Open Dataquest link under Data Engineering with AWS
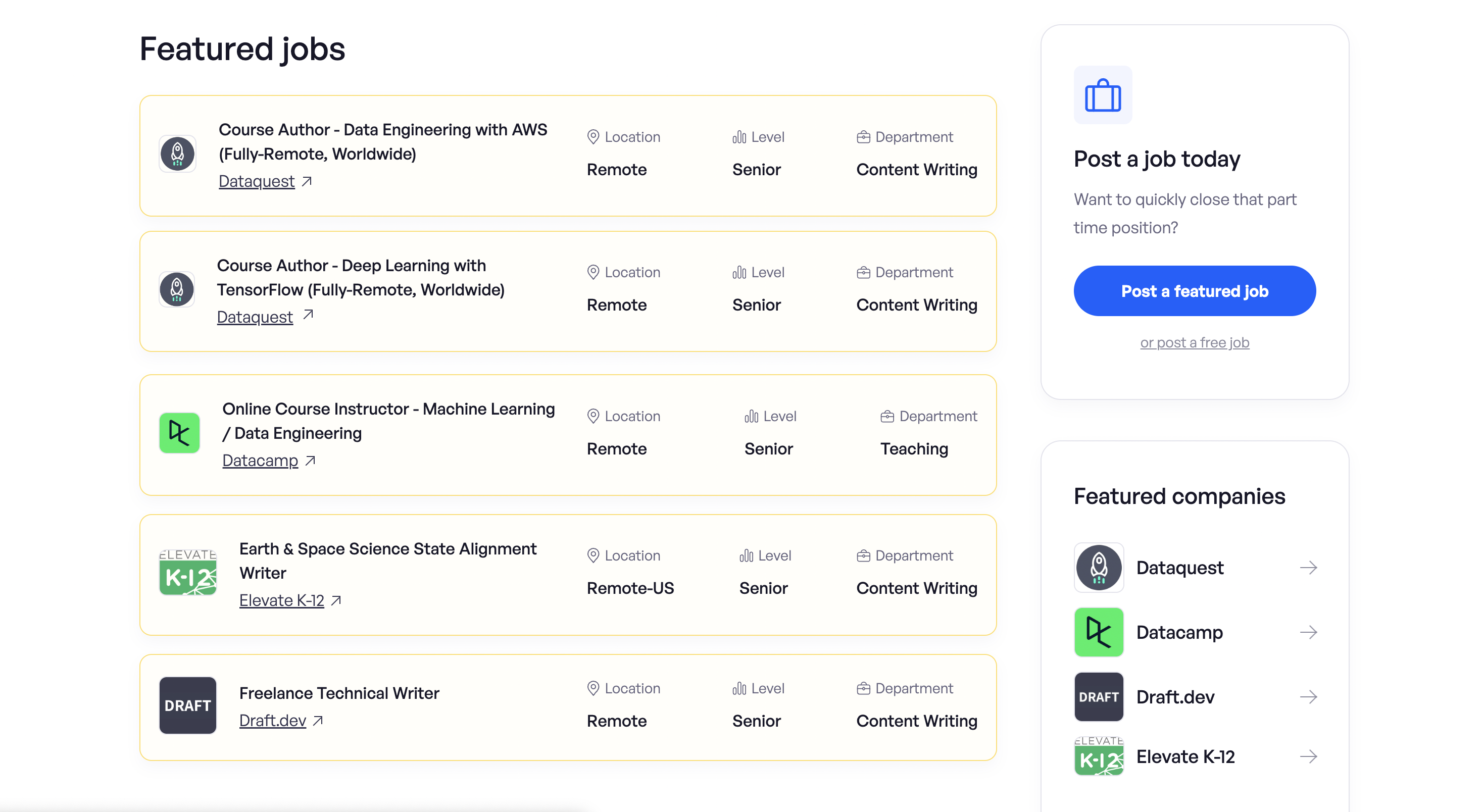The height and width of the screenshot is (812, 1483). [x=257, y=181]
